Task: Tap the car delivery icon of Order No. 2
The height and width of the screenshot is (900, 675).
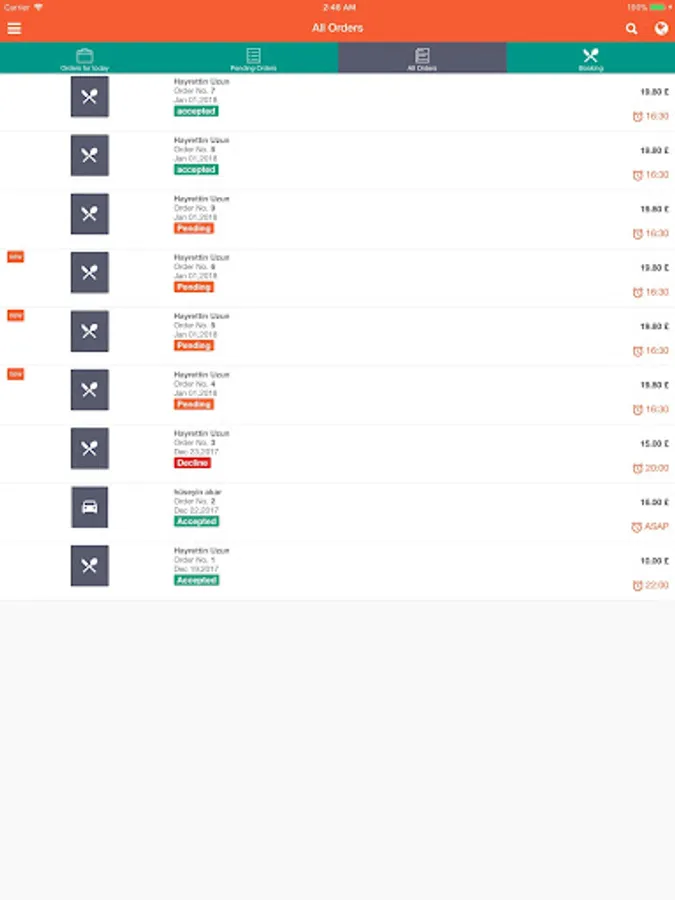Action: pyautogui.click(x=89, y=507)
